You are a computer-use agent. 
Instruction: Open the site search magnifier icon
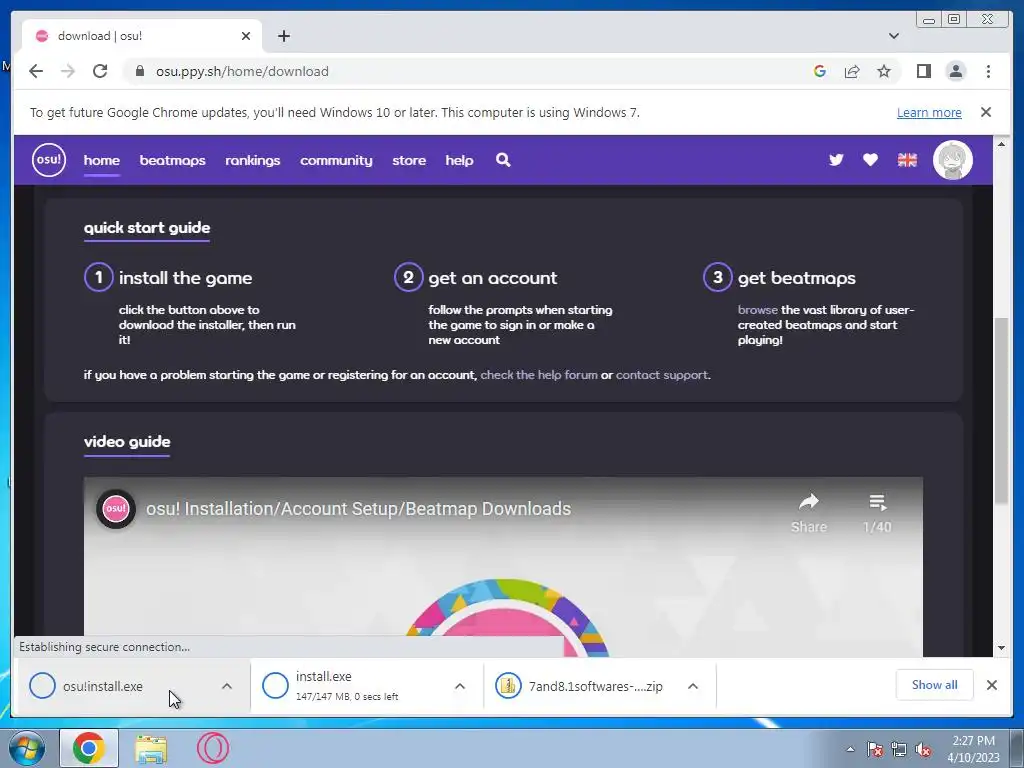(503, 160)
